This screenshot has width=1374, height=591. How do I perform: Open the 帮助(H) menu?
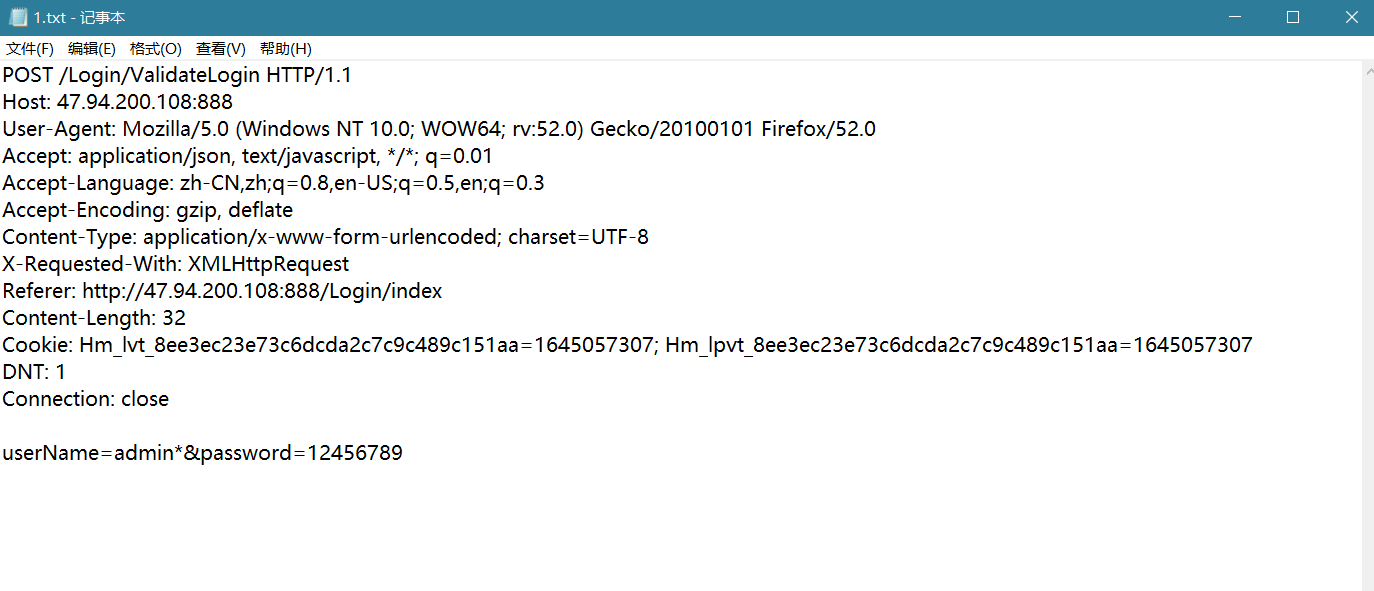click(x=286, y=49)
